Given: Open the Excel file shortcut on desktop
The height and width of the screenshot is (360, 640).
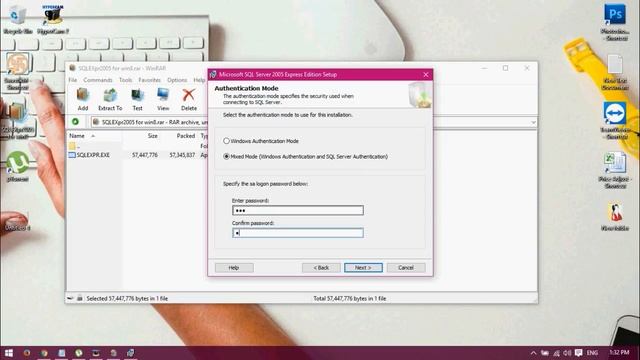Looking at the screenshot, I should click(x=615, y=170).
